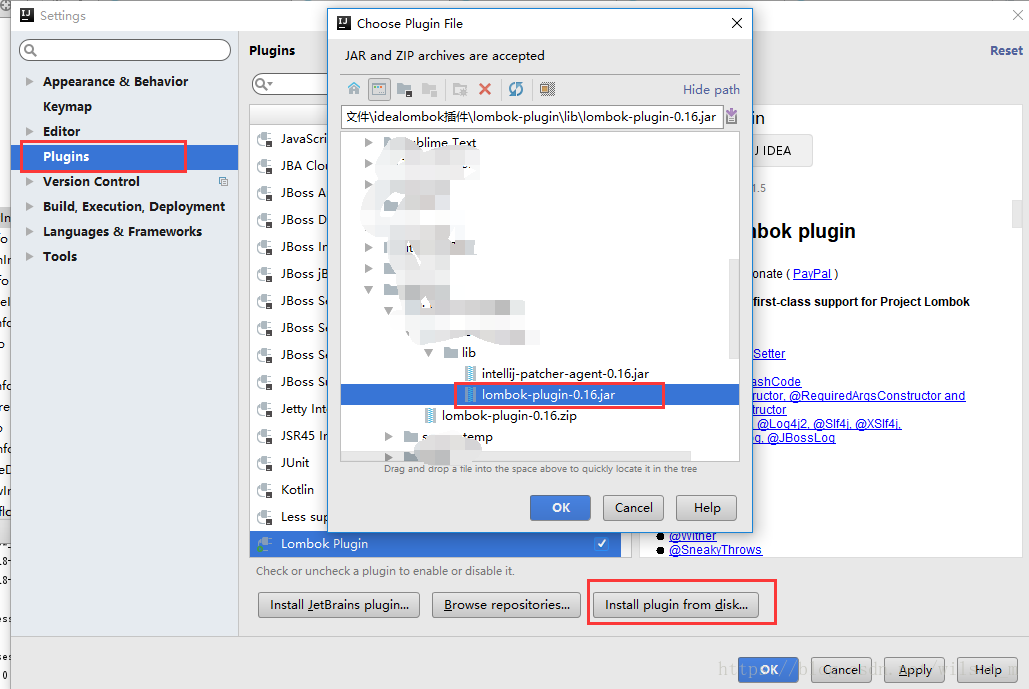Click the Less support plugin icon

pos(264,517)
